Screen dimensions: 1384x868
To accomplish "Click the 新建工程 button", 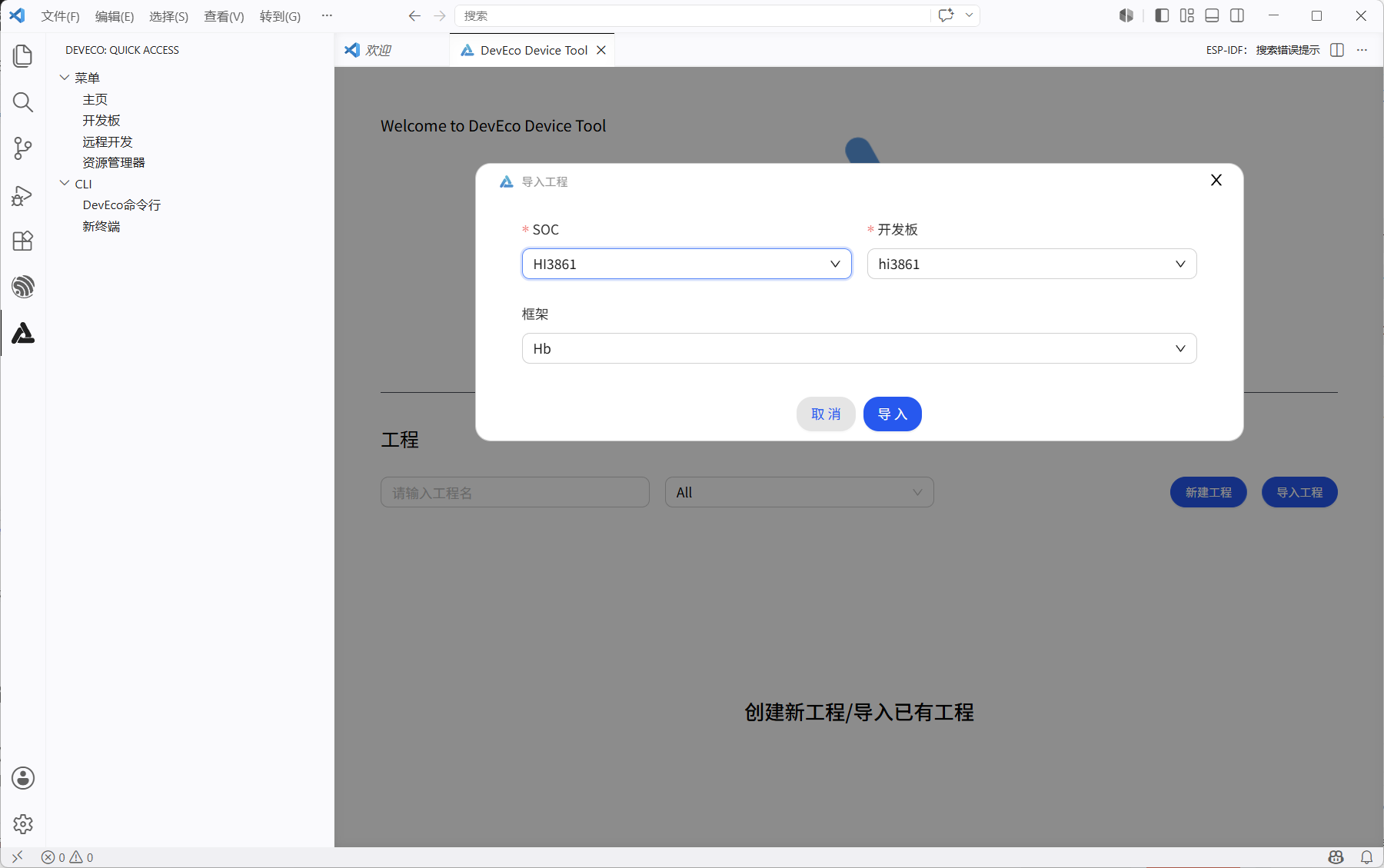I will 1209,492.
